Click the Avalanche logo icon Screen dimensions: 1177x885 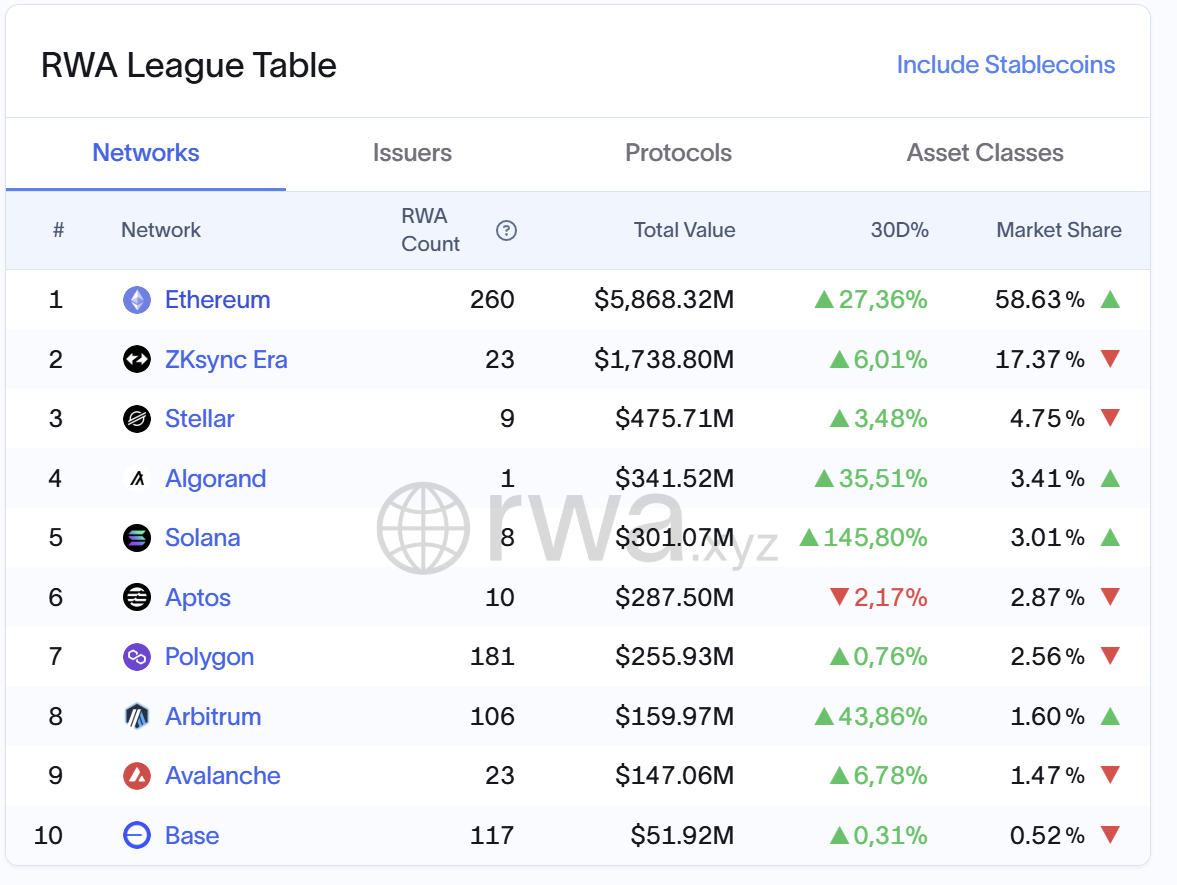(137, 776)
